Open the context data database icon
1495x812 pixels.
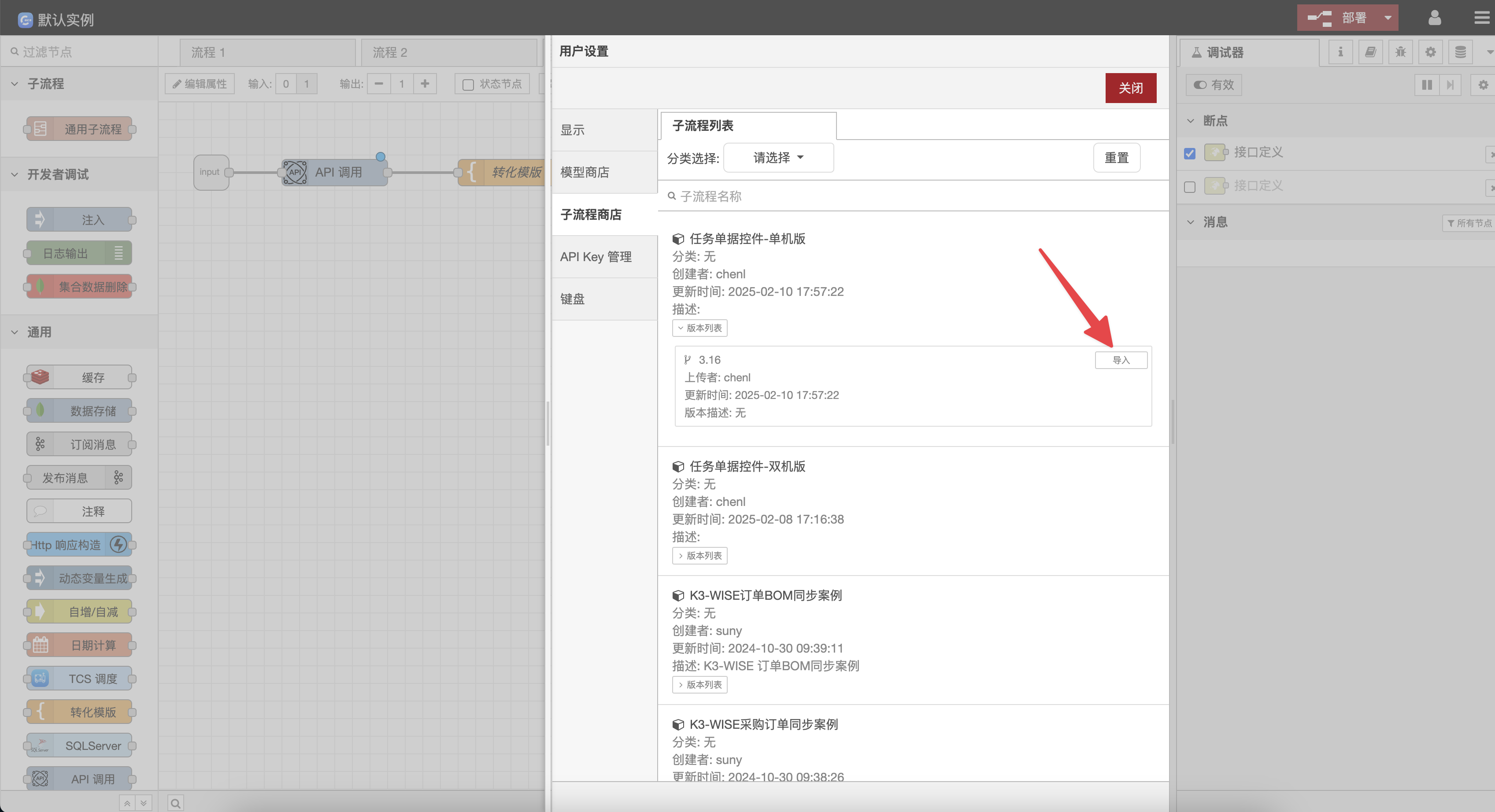click(1460, 52)
